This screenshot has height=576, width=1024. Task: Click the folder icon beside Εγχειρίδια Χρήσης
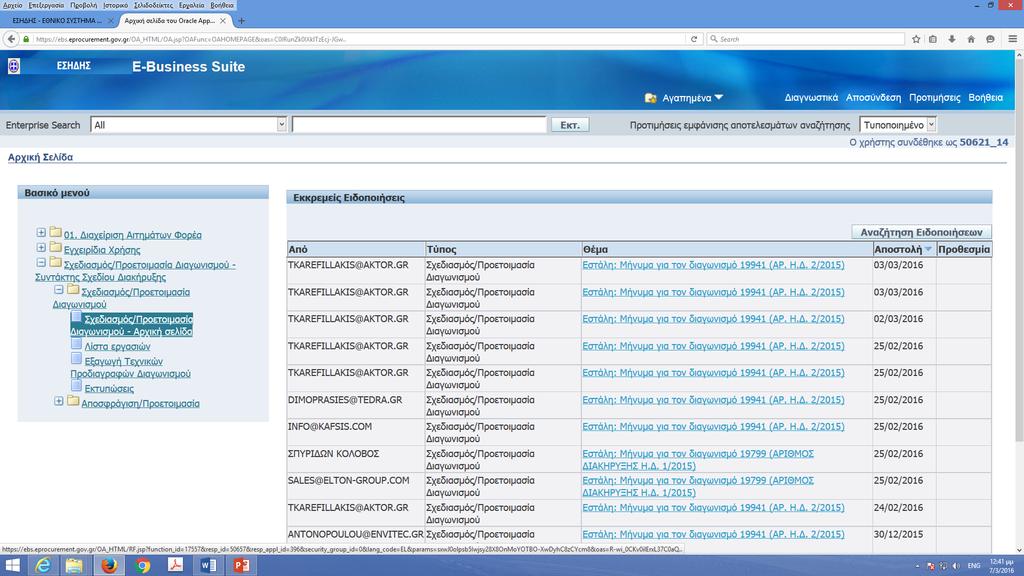[56, 248]
